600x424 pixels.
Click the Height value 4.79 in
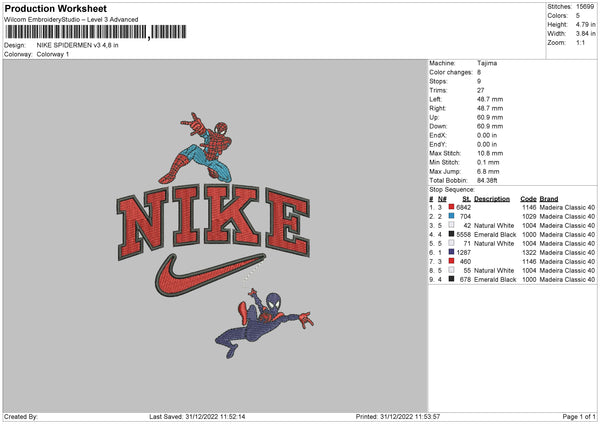coord(585,24)
